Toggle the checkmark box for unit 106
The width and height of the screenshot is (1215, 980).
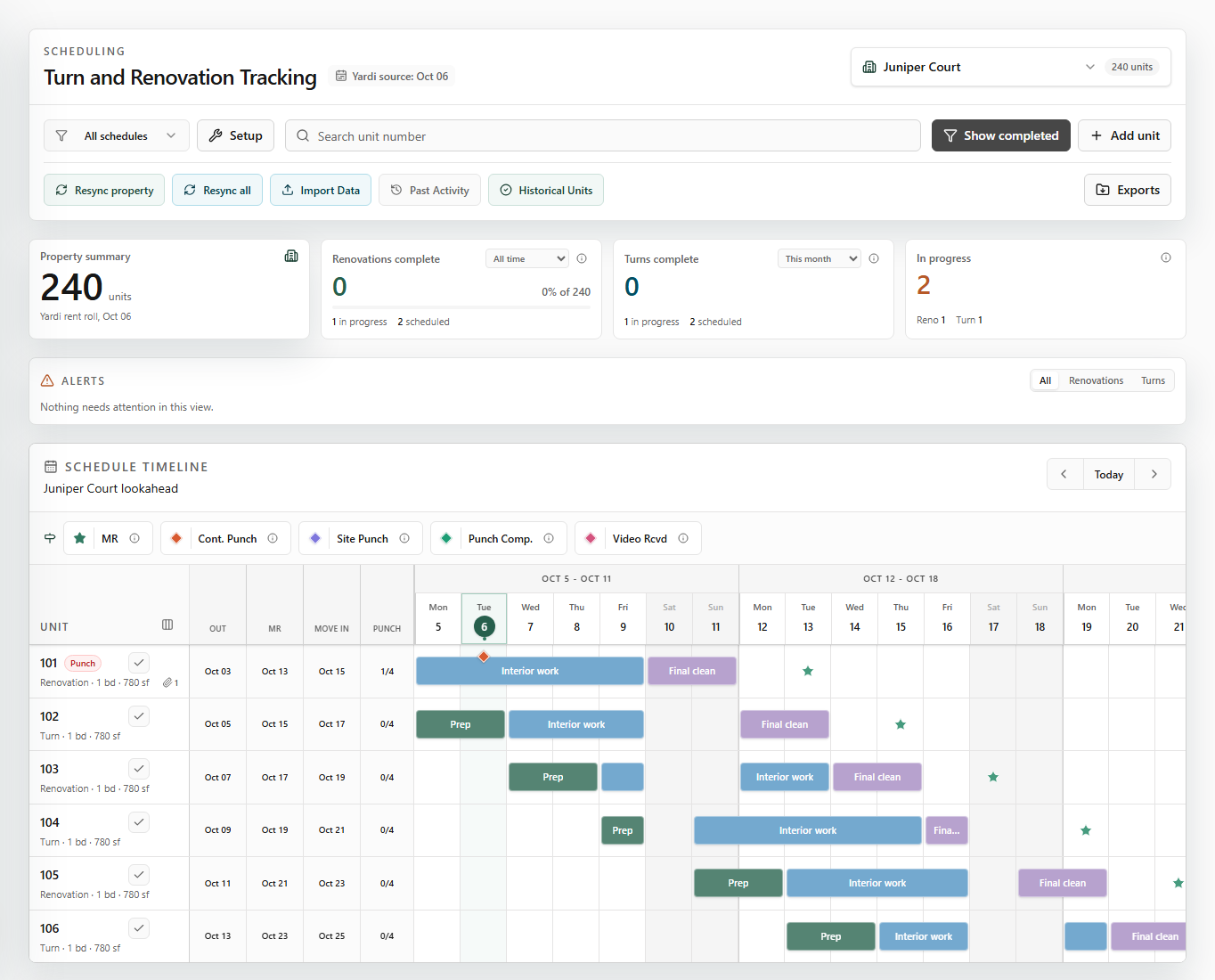coord(139,927)
